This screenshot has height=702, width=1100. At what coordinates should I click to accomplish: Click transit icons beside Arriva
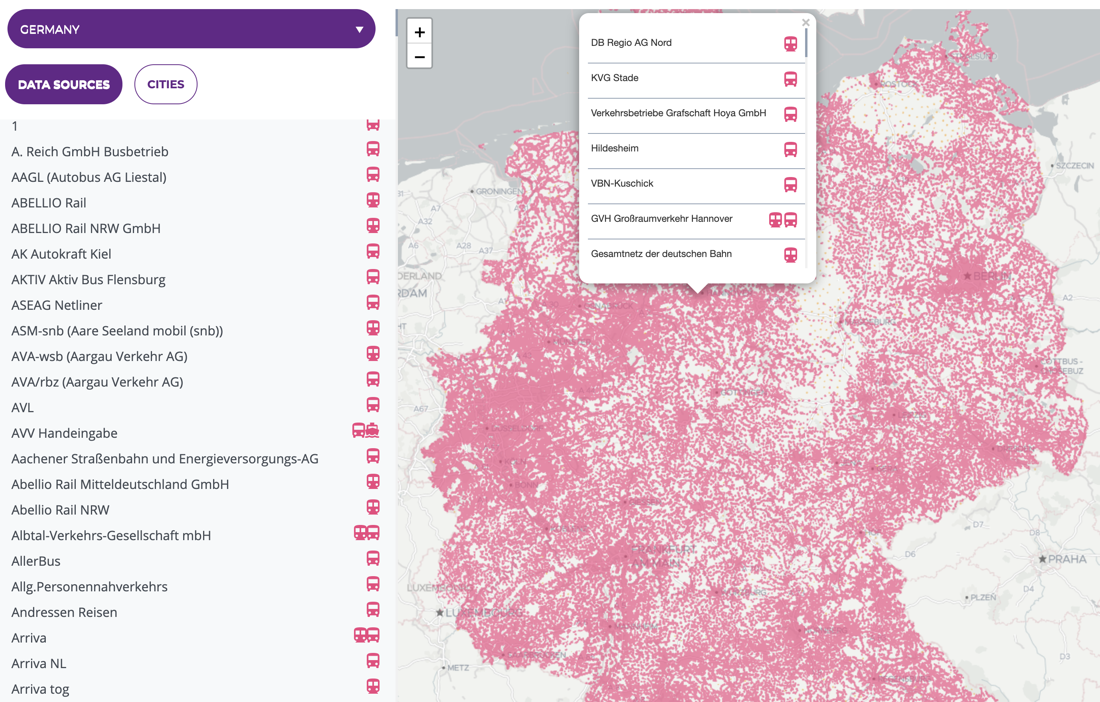(366, 635)
